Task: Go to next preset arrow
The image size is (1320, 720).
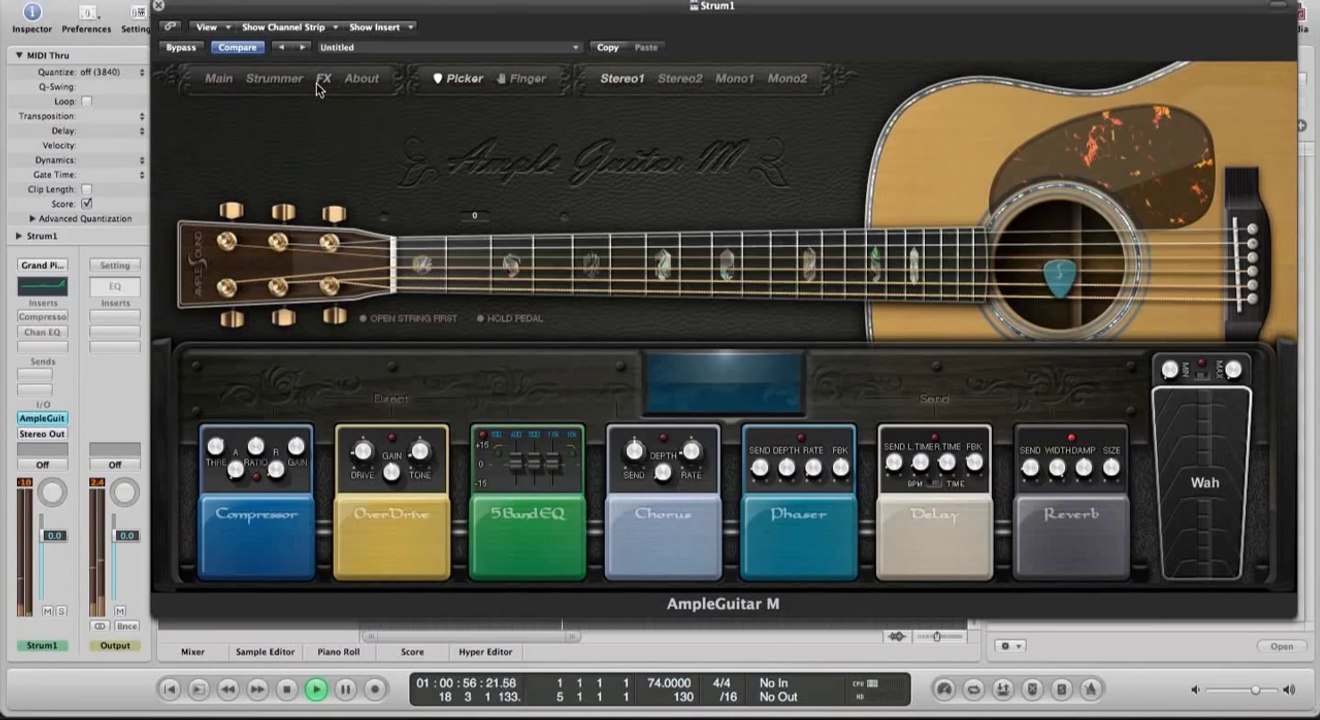Action: [302, 47]
